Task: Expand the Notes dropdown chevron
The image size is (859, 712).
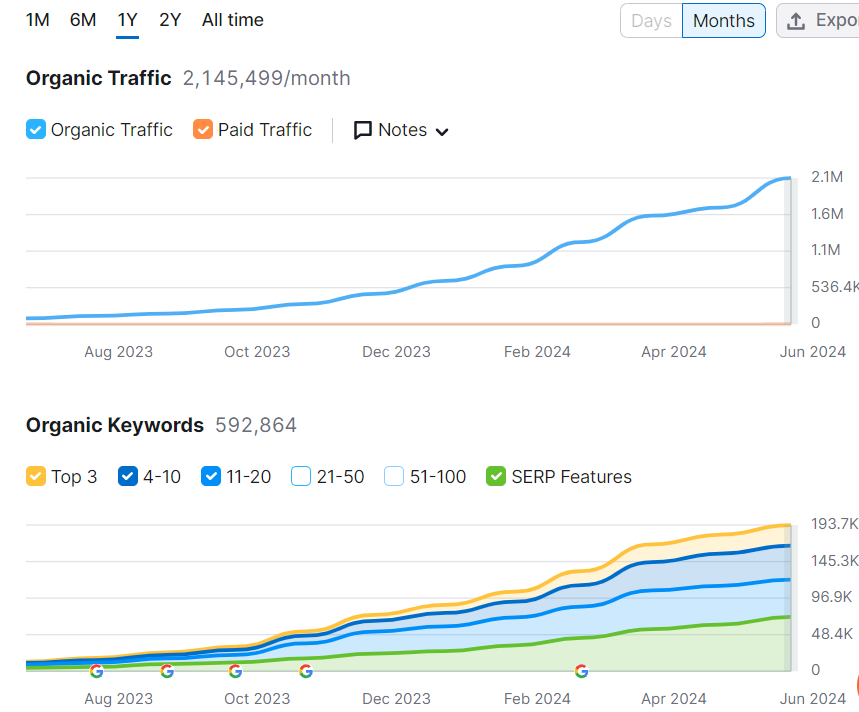Action: tap(442, 132)
